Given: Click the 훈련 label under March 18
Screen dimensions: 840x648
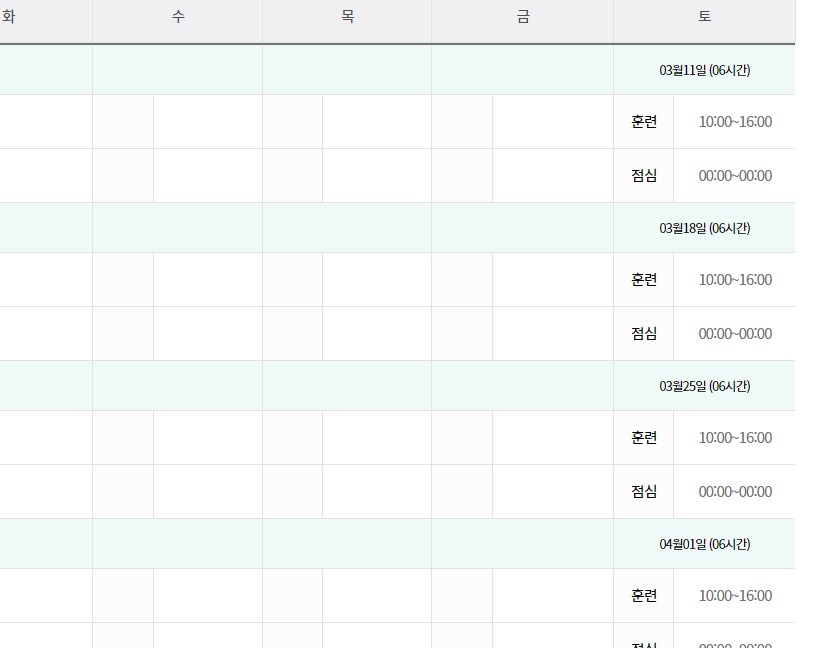Looking at the screenshot, I should [644, 279].
